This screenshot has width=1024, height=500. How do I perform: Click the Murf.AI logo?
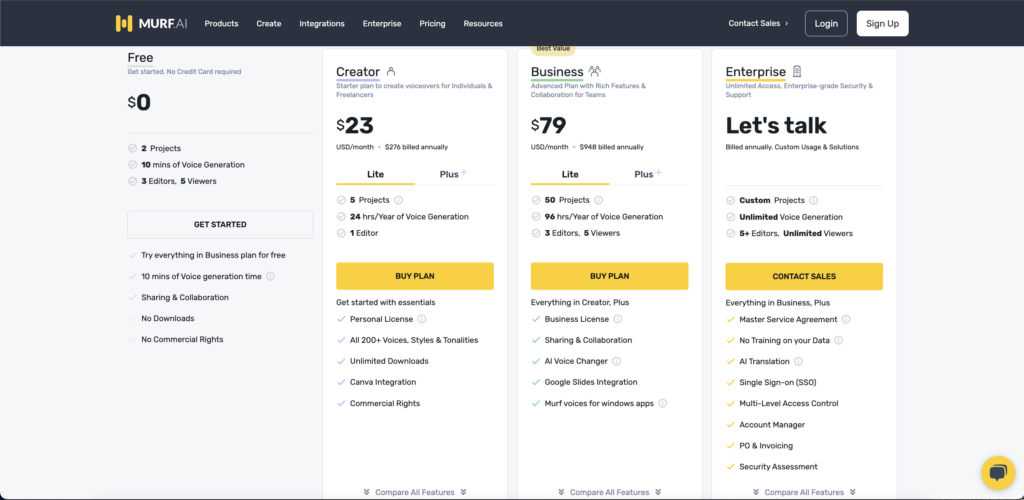click(150, 23)
